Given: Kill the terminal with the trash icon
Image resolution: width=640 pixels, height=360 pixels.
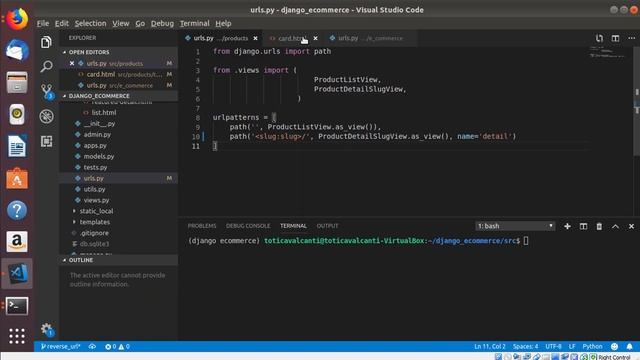Looking at the screenshot, I should coord(599,226).
